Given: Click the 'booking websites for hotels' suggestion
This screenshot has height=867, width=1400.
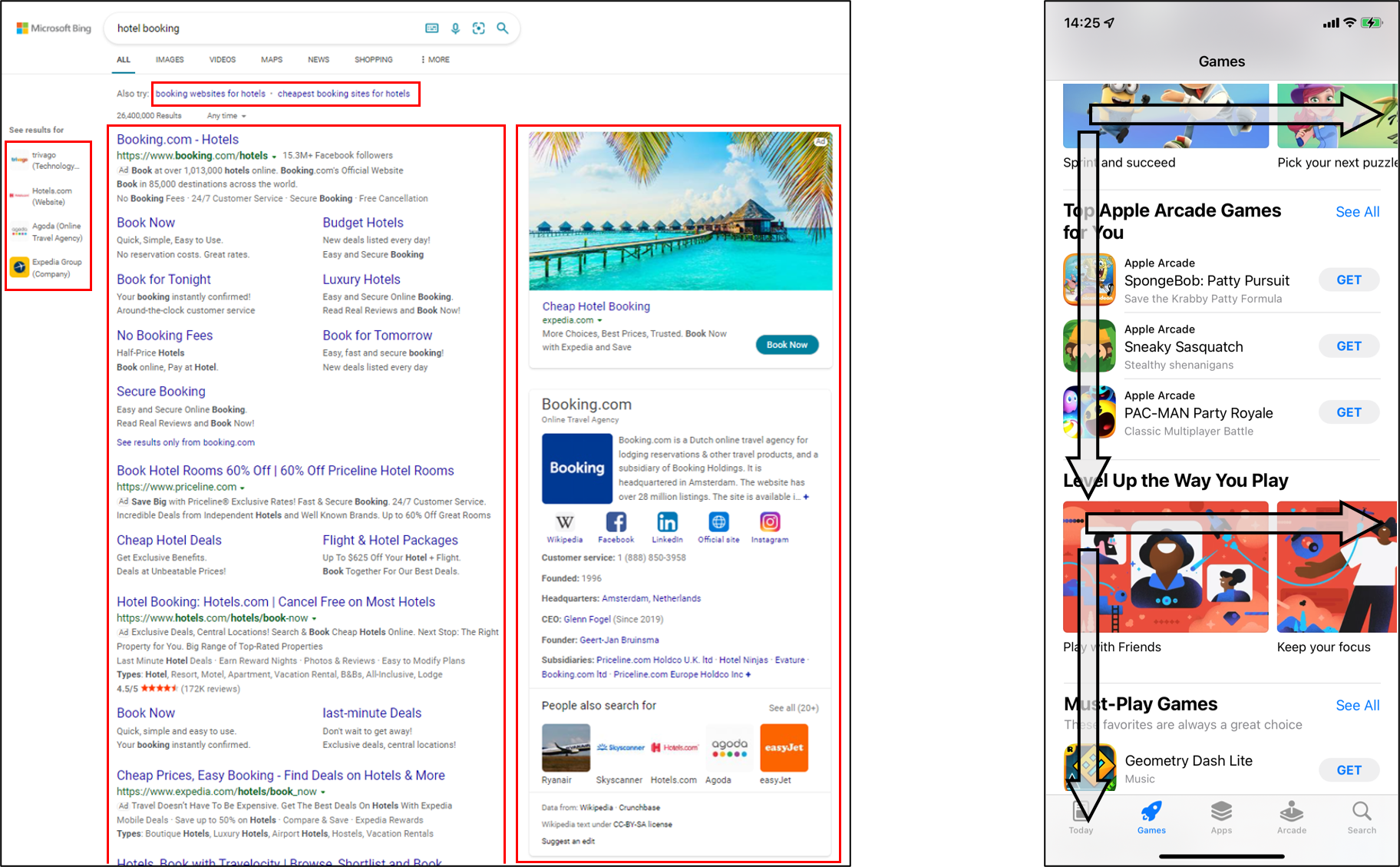Looking at the screenshot, I should click(x=210, y=94).
